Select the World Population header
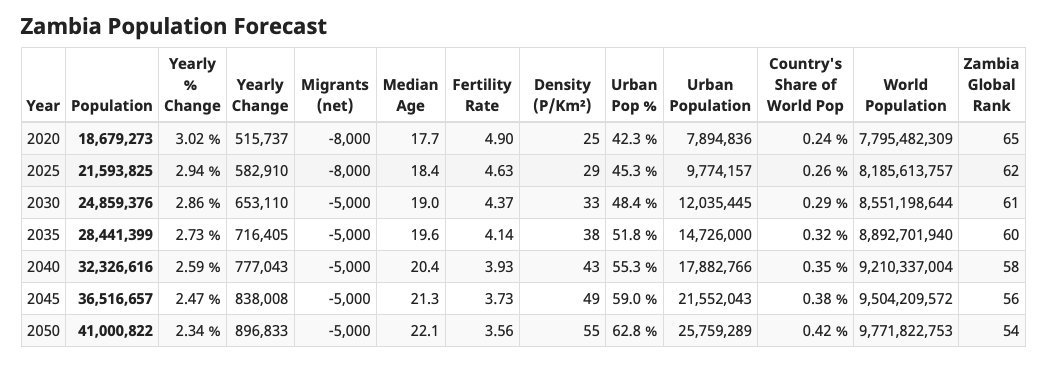The image size is (1043, 365). [905, 95]
